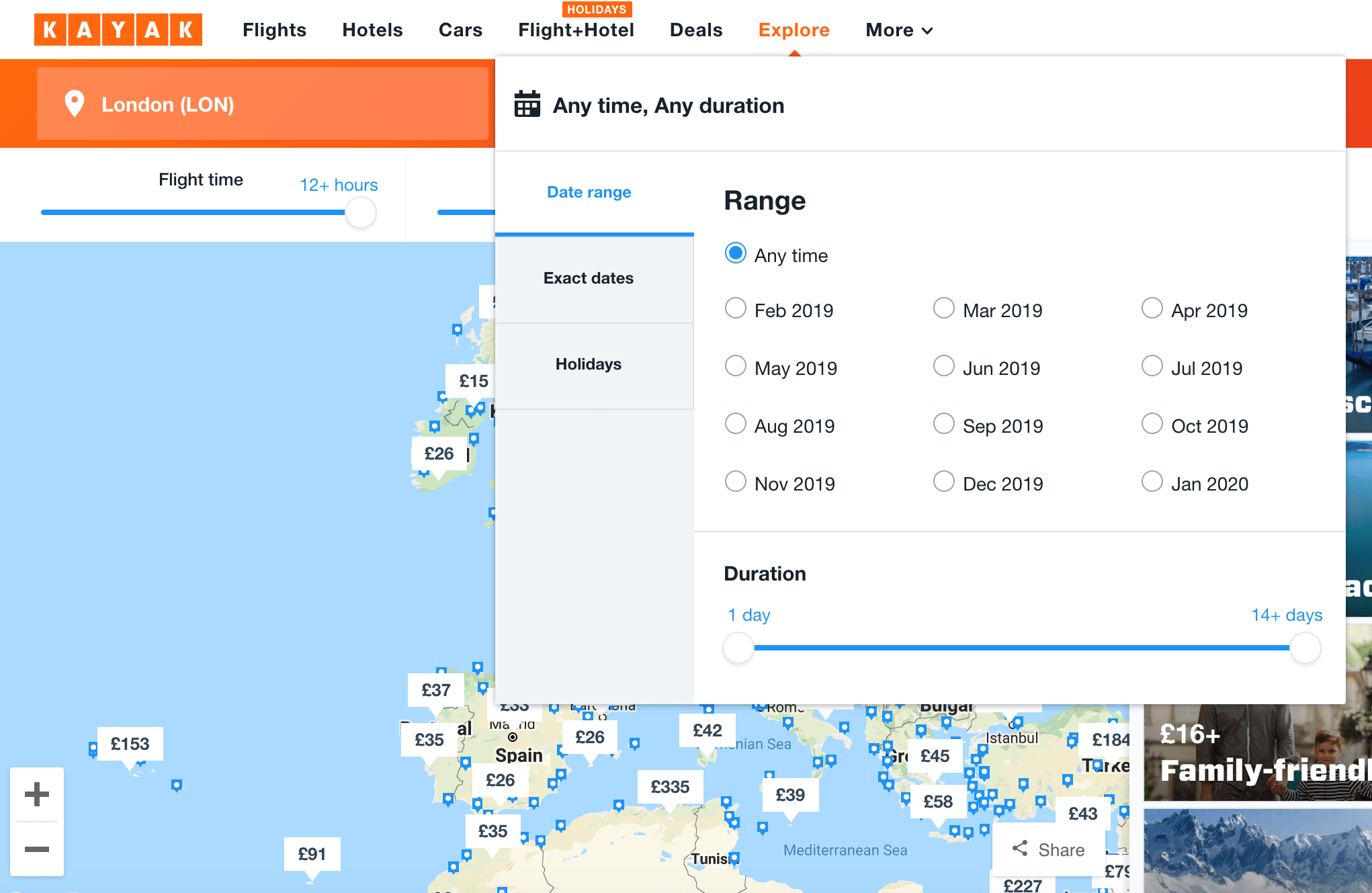
Task: Open the London (LON) origin field
Action: [x=262, y=104]
